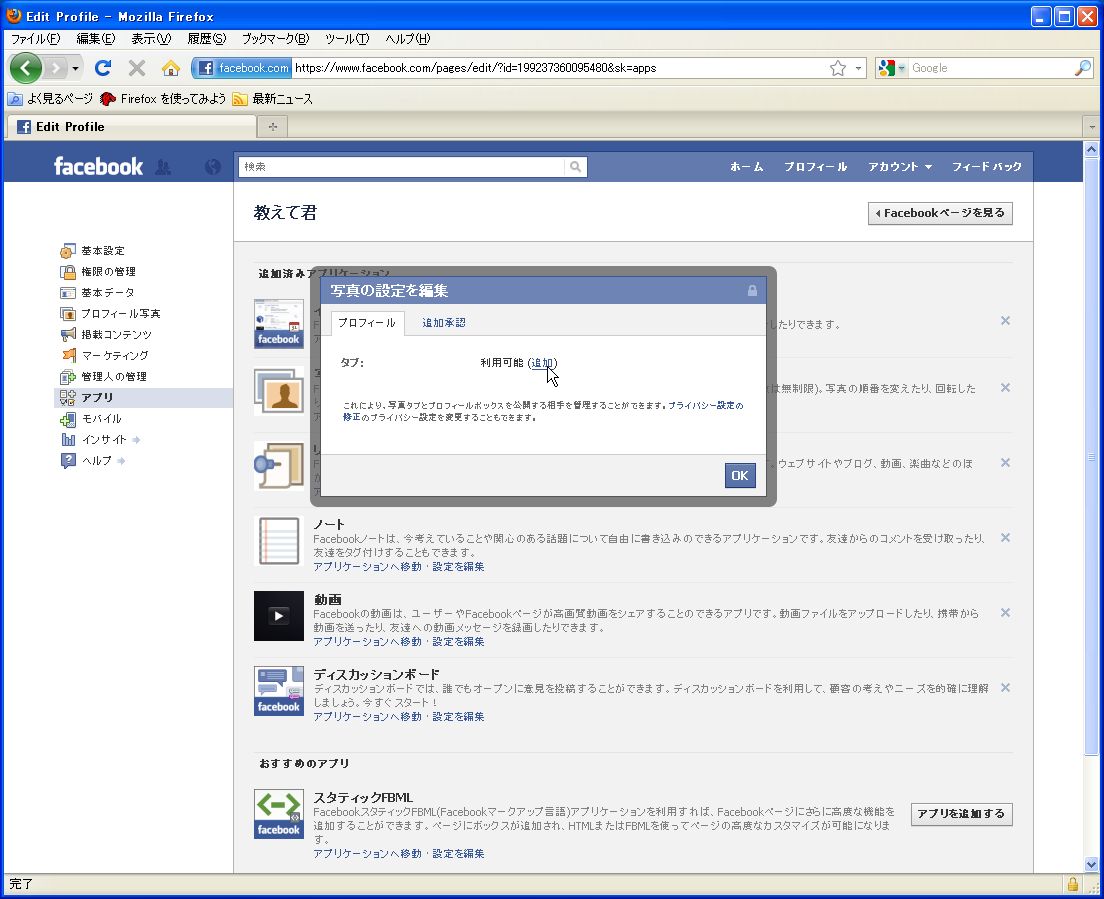Open よく見るページ bookmark folder
This screenshot has height=899, width=1104.
tap(51, 99)
